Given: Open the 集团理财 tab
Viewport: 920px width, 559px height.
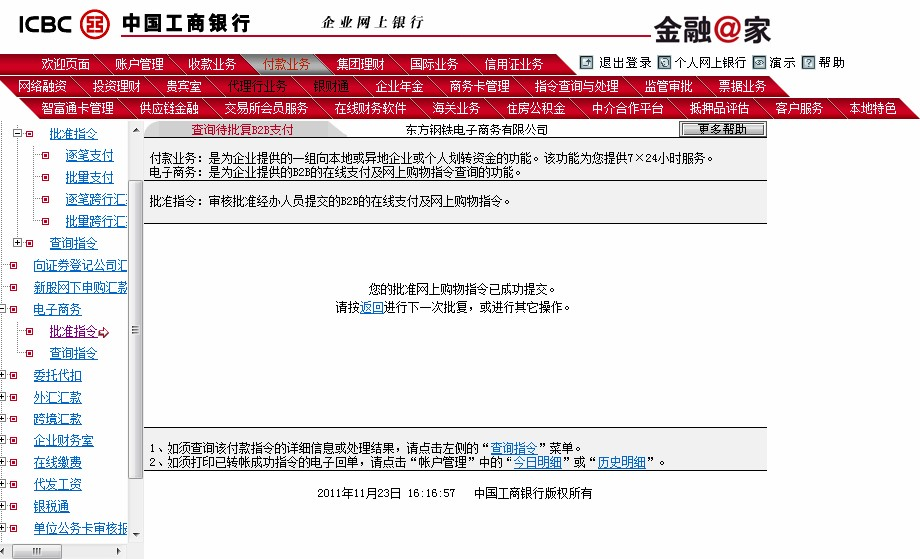Looking at the screenshot, I should coord(360,64).
